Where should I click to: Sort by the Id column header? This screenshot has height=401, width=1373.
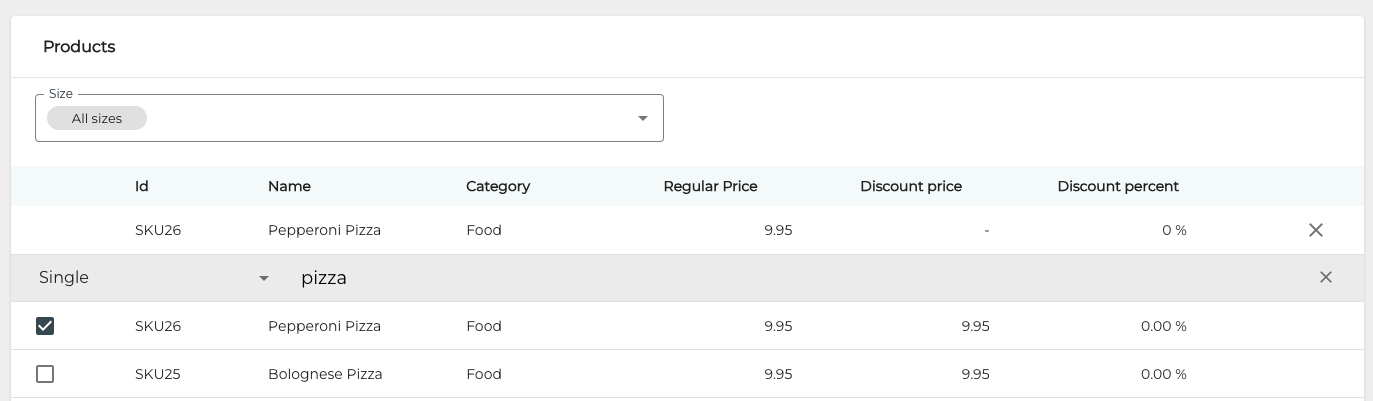click(142, 186)
